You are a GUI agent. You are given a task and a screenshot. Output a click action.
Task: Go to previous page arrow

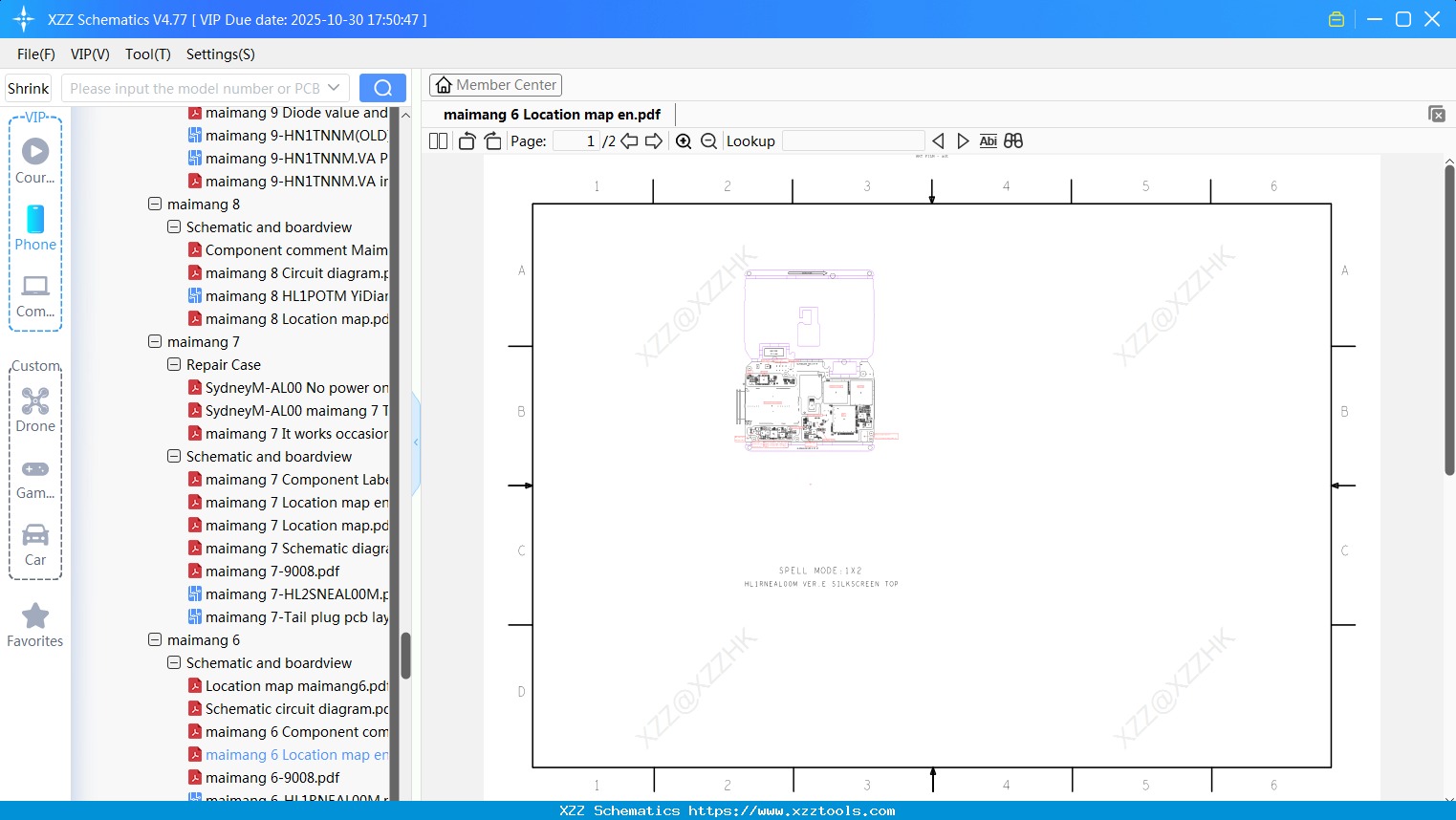coord(629,140)
